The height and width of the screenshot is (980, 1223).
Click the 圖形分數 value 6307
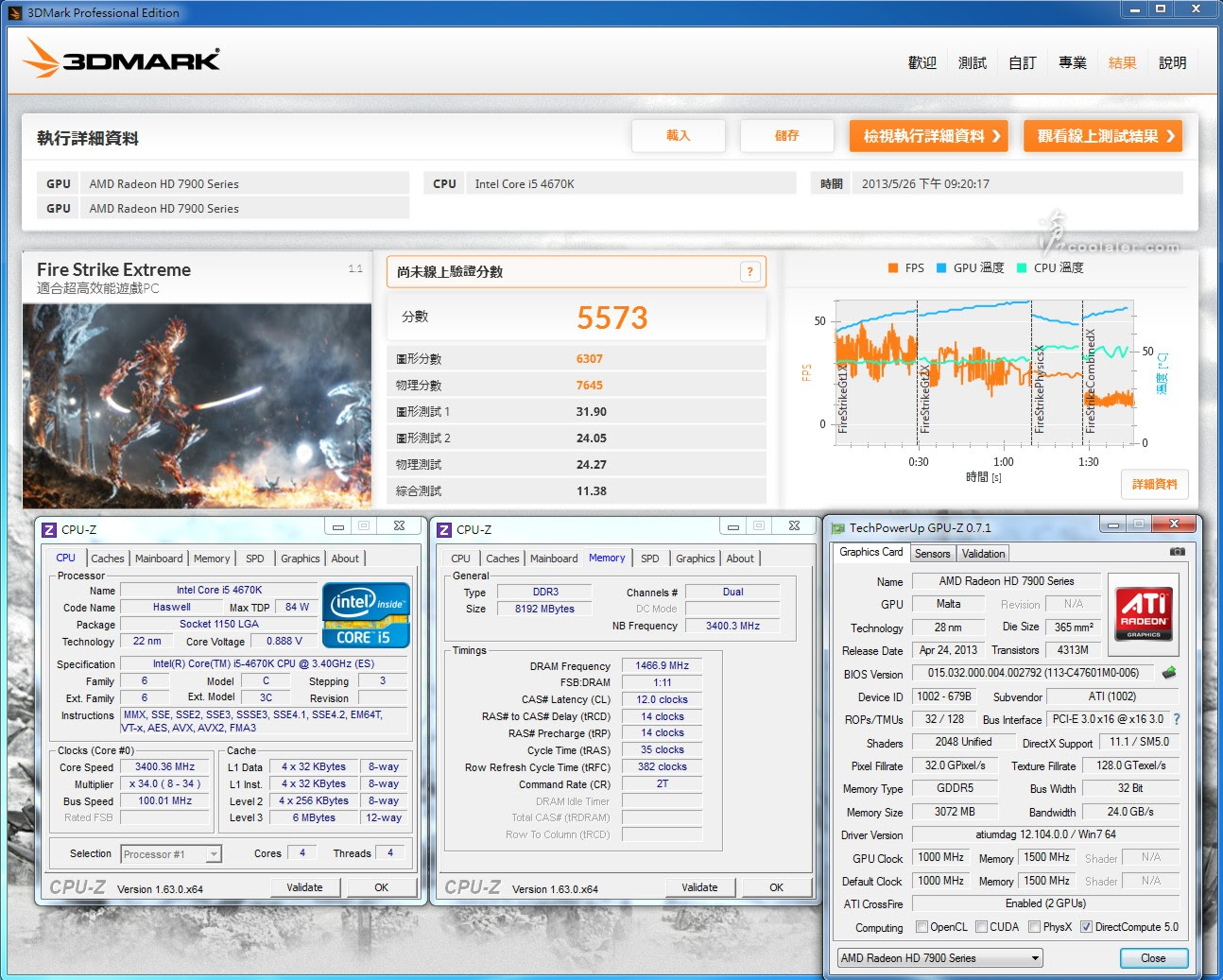click(589, 359)
